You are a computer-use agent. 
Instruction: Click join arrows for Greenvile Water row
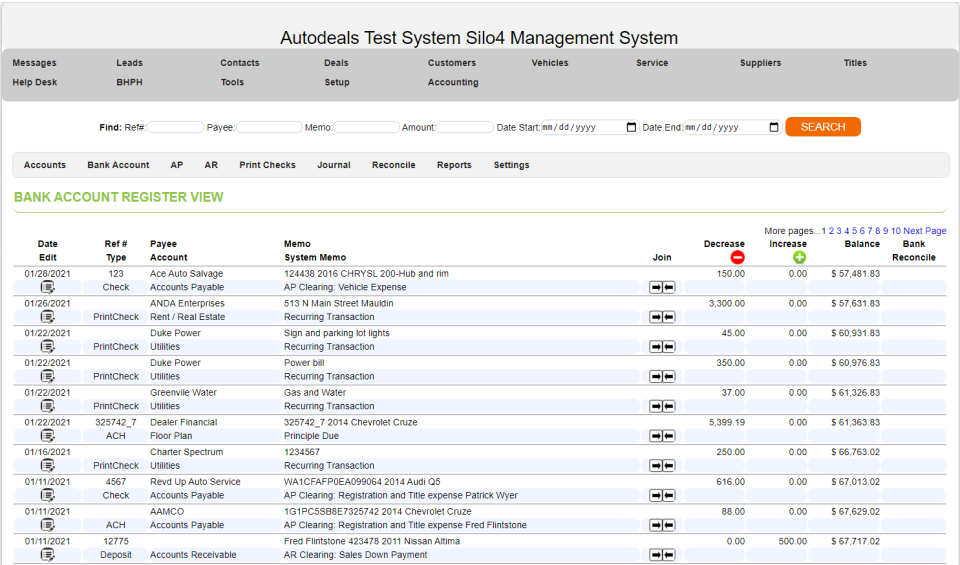(662, 406)
